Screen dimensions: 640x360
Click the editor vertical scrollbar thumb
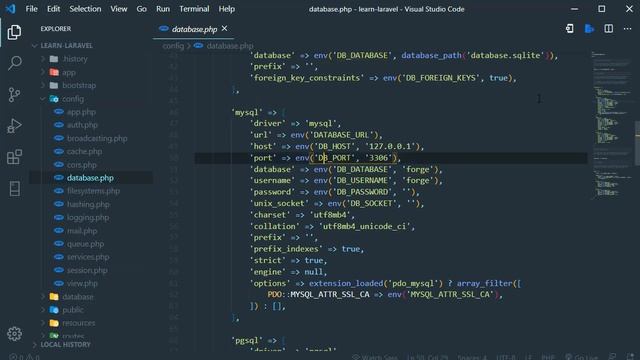(x=637, y=143)
